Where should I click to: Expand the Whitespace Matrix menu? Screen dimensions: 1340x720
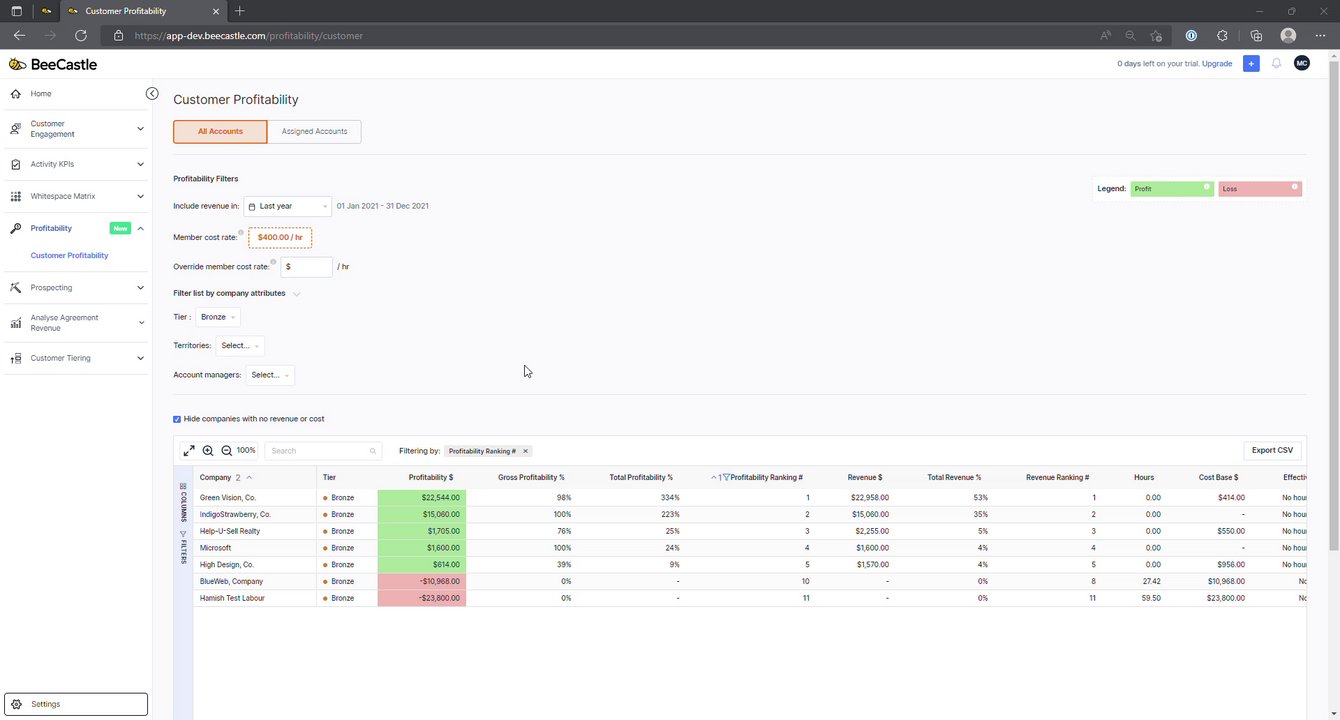click(x=75, y=196)
